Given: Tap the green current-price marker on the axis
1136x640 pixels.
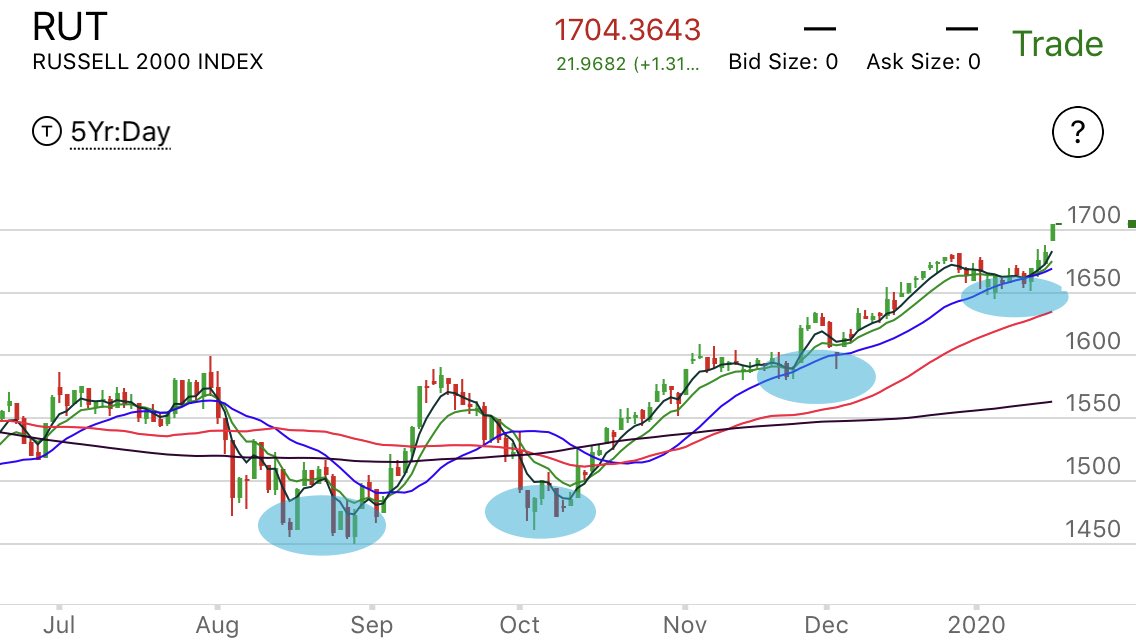Looking at the screenshot, I should click(x=1132, y=225).
